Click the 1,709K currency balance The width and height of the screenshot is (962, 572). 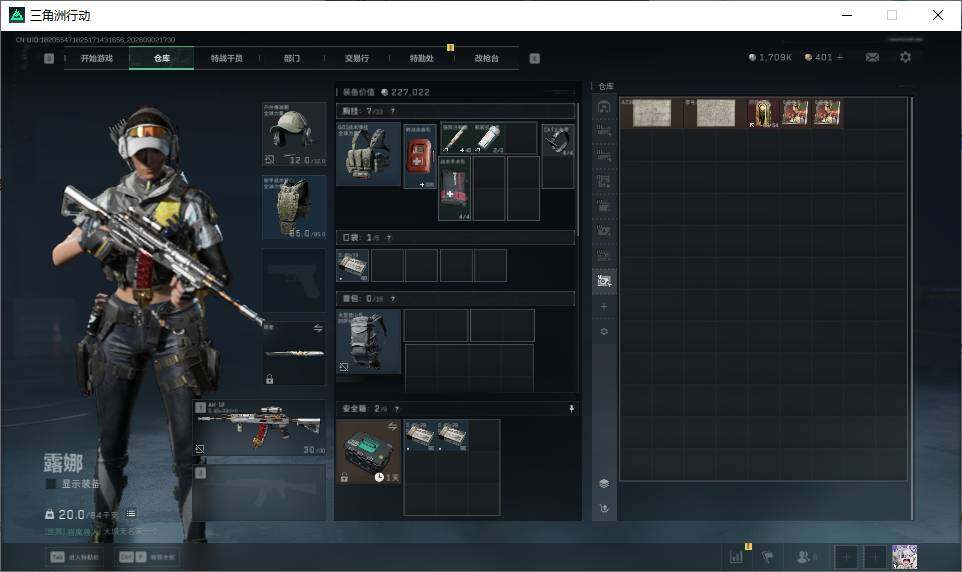(x=770, y=57)
